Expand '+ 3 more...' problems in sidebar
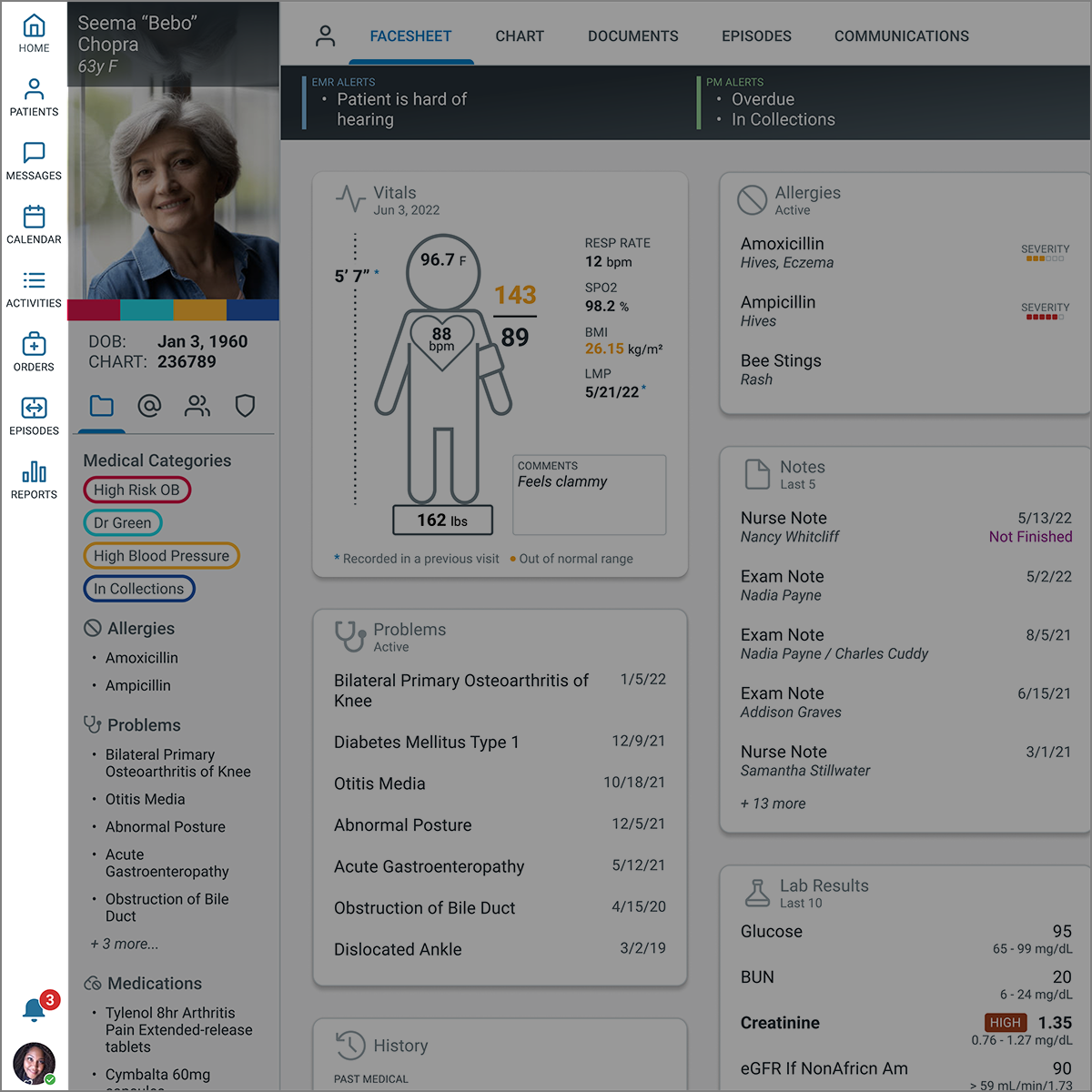Image resolution: width=1092 pixels, height=1092 pixels. point(125,945)
